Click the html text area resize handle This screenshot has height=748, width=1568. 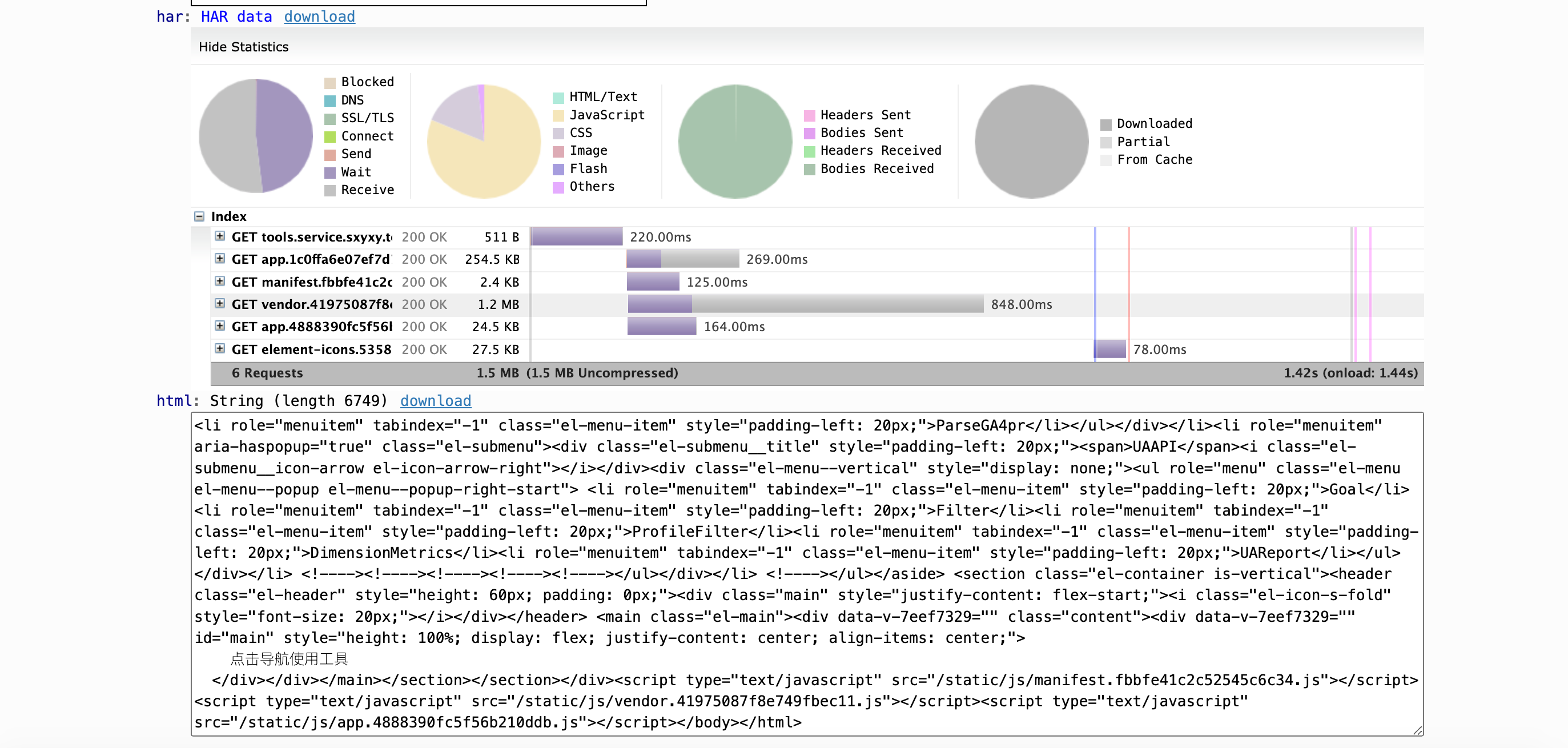click(x=1418, y=730)
